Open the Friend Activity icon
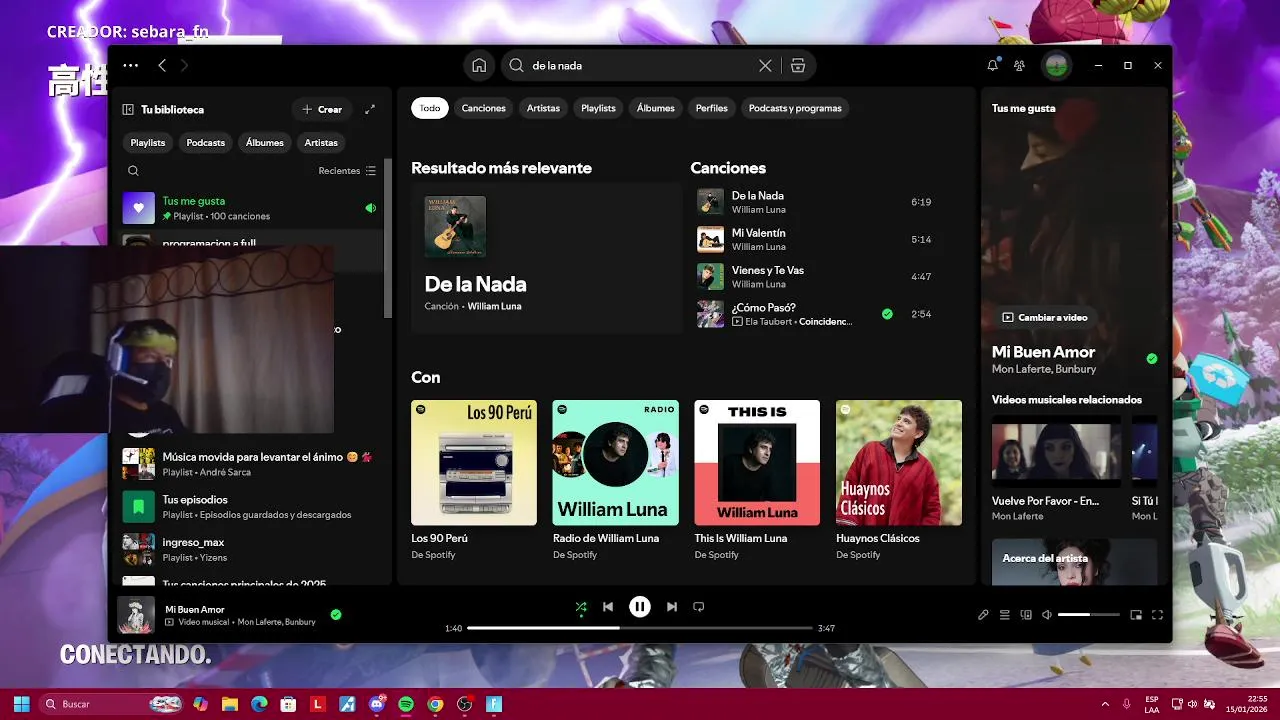 1019,65
